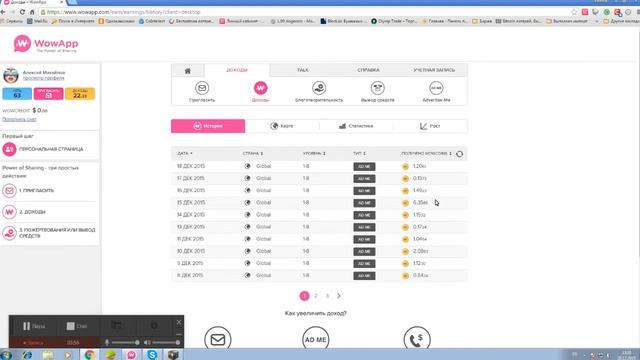Image resolution: width=640 pixels, height=360 pixels.
Task: Click the pink Пригласить sidebar button
Action: [49, 94]
